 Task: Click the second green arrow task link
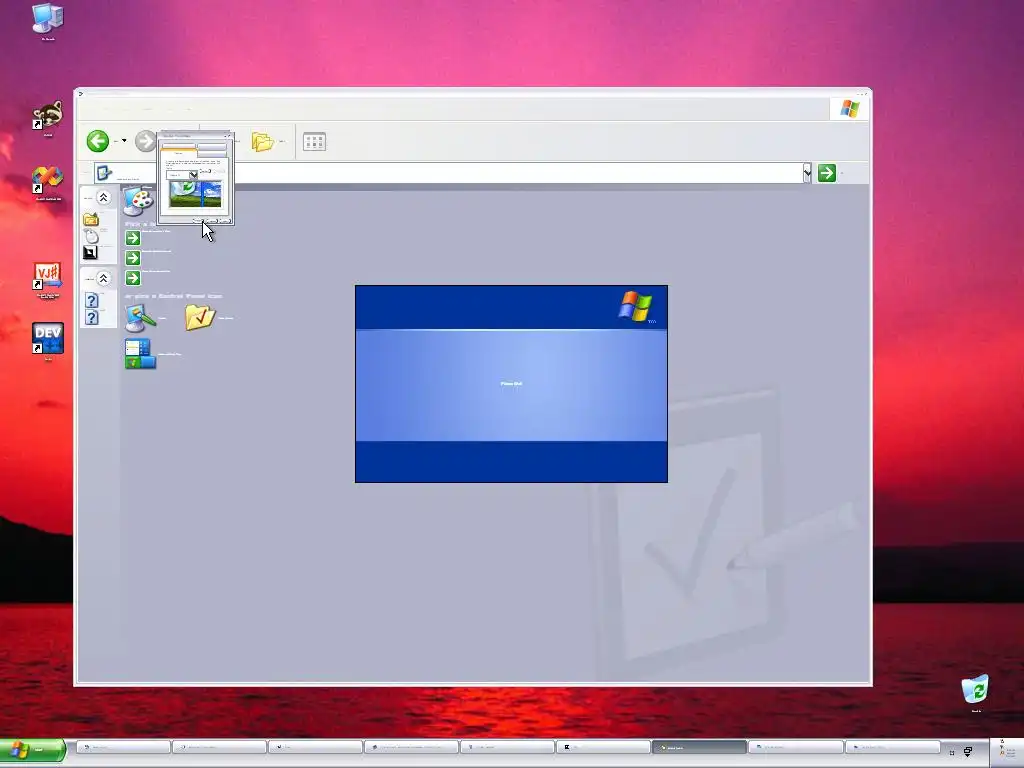133,258
